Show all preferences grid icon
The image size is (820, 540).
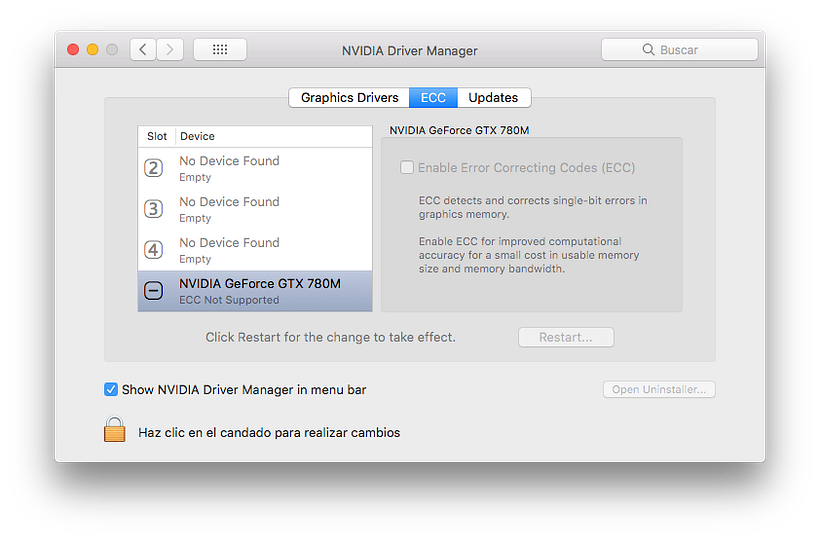click(x=220, y=50)
